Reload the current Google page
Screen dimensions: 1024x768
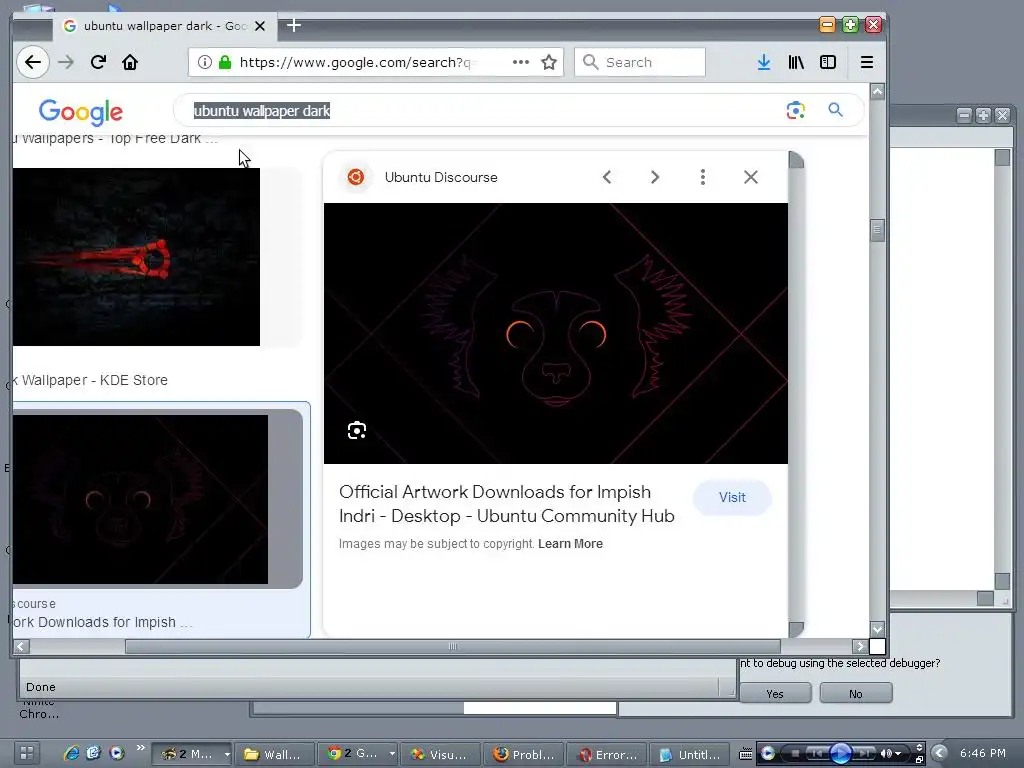tap(99, 62)
